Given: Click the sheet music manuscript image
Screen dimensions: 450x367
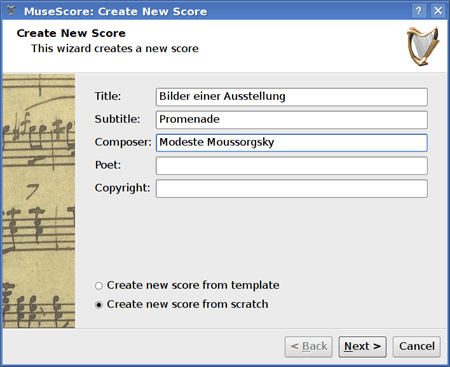Looking at the screenshot, I should [x=39, y=201].
